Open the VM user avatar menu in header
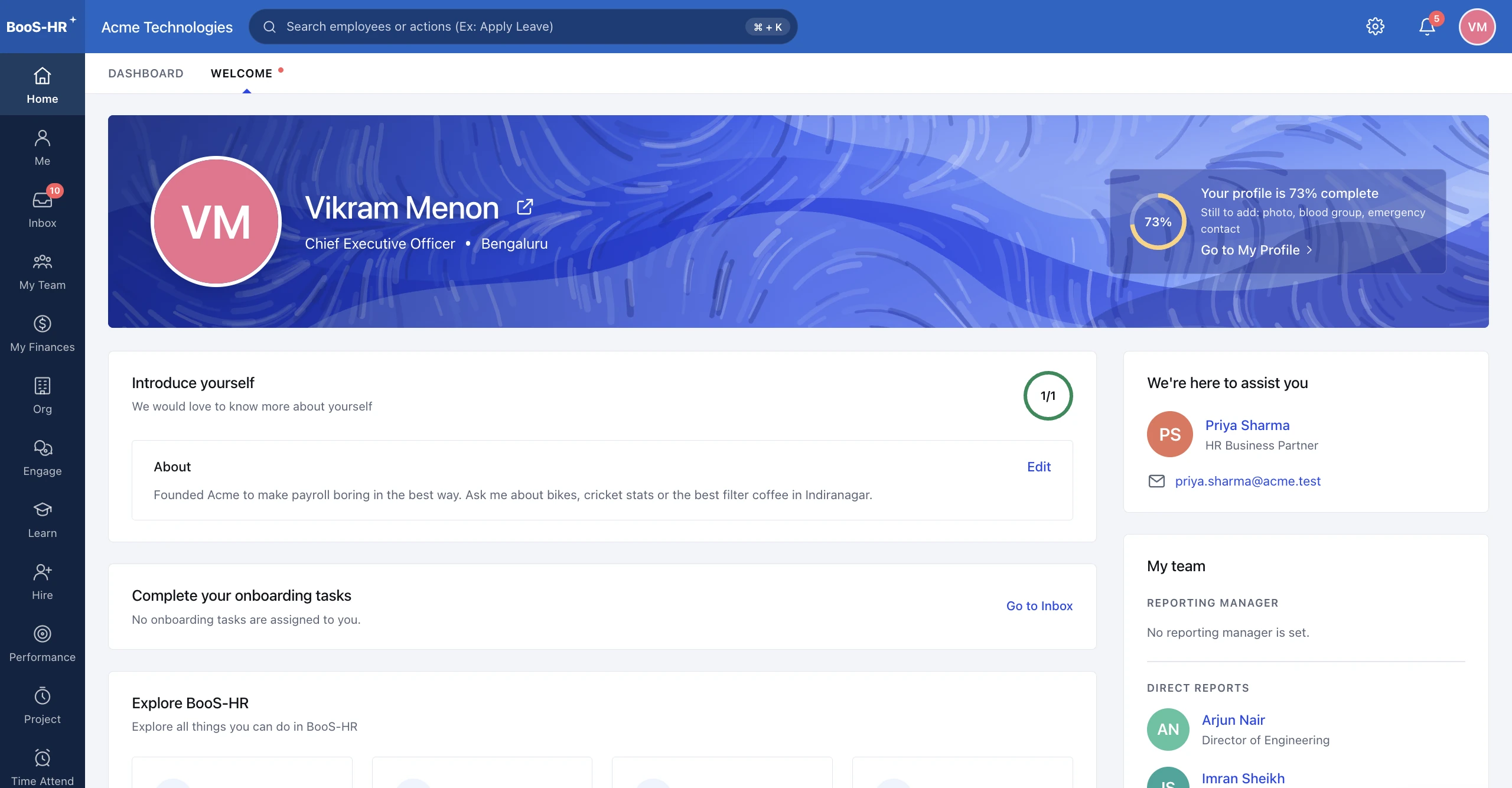The height and width of the screenshot is (788, 1512). (1477, 27)
